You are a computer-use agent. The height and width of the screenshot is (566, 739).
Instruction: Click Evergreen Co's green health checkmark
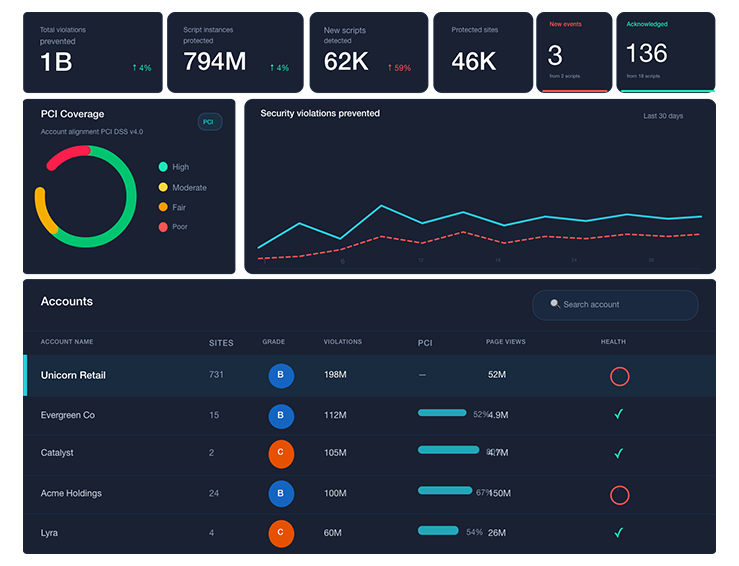coord(619,414)
